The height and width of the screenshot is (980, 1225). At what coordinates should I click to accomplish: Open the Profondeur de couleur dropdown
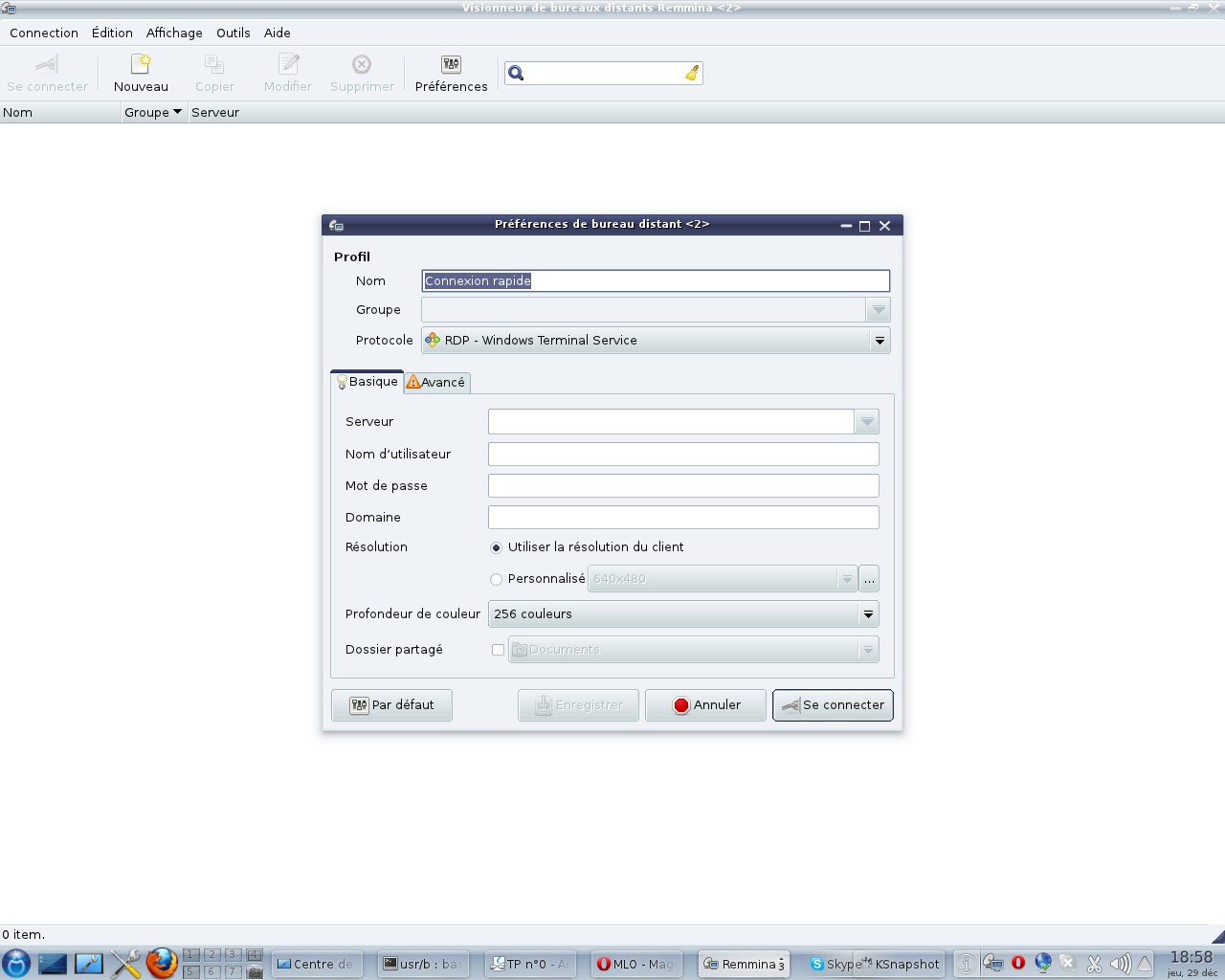click(x=683, y=614)
